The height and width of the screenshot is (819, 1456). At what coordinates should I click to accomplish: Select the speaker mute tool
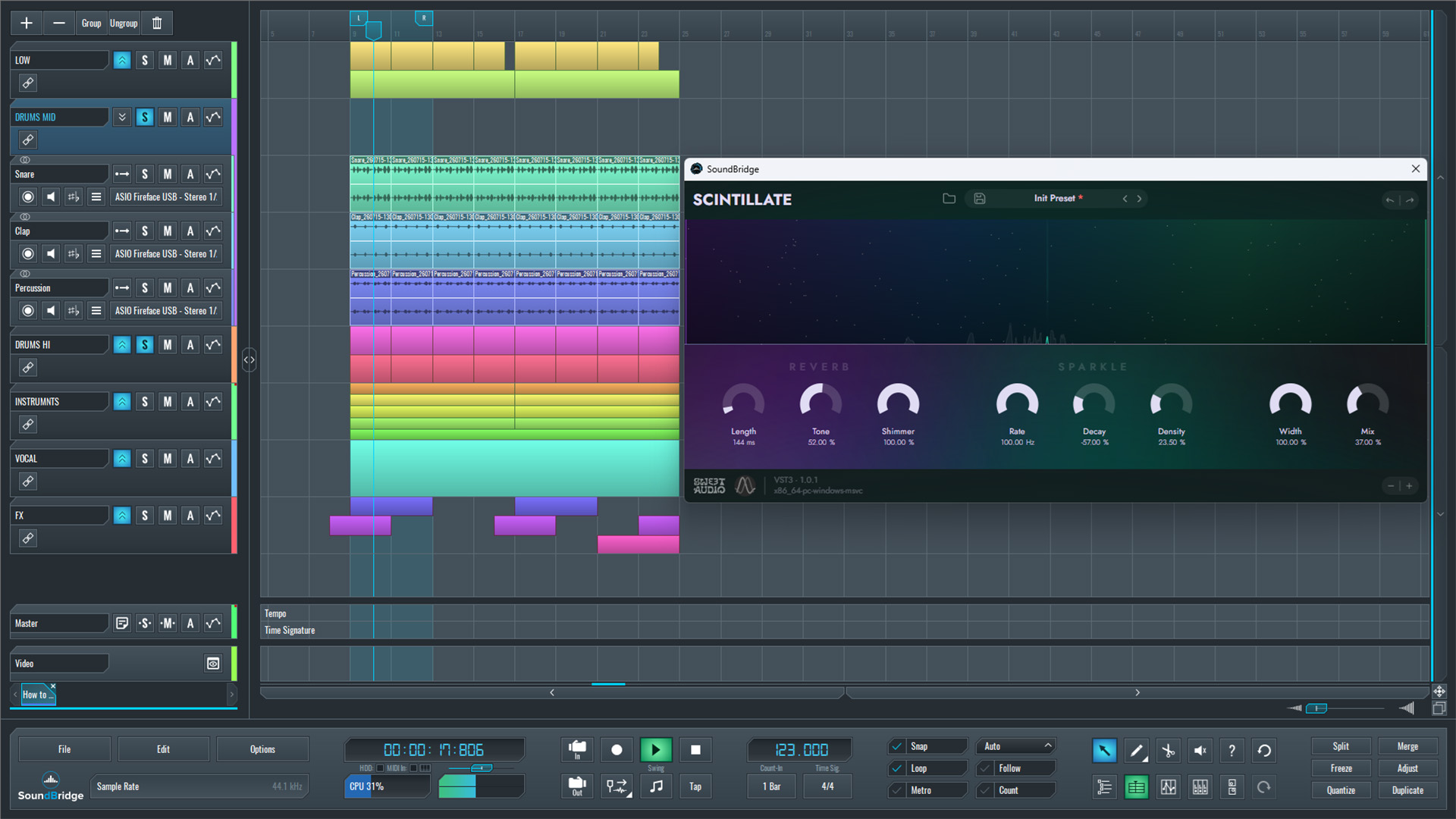pos(1200,751)
